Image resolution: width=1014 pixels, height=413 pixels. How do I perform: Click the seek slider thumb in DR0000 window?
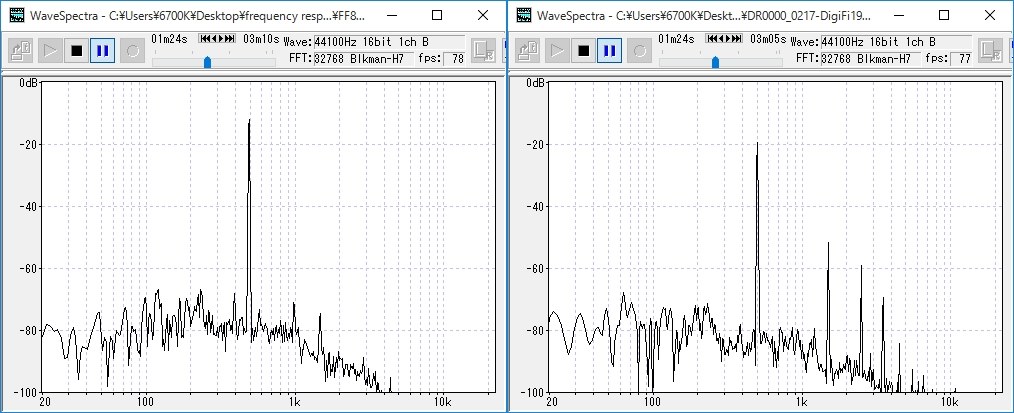715,62
